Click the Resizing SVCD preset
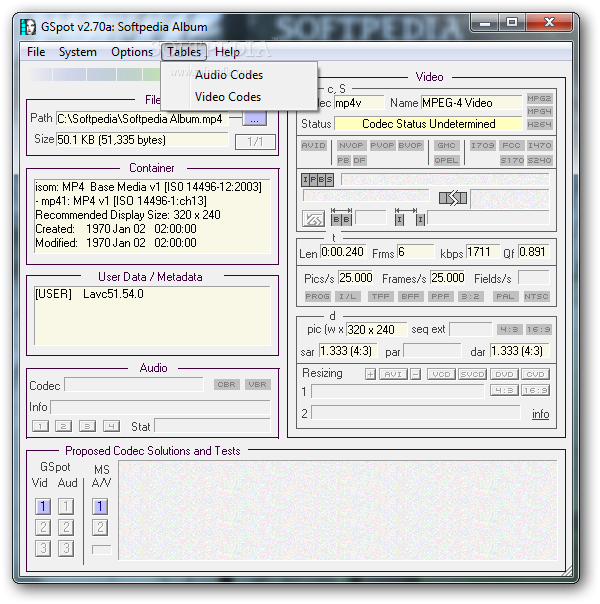 coord(473,374)
